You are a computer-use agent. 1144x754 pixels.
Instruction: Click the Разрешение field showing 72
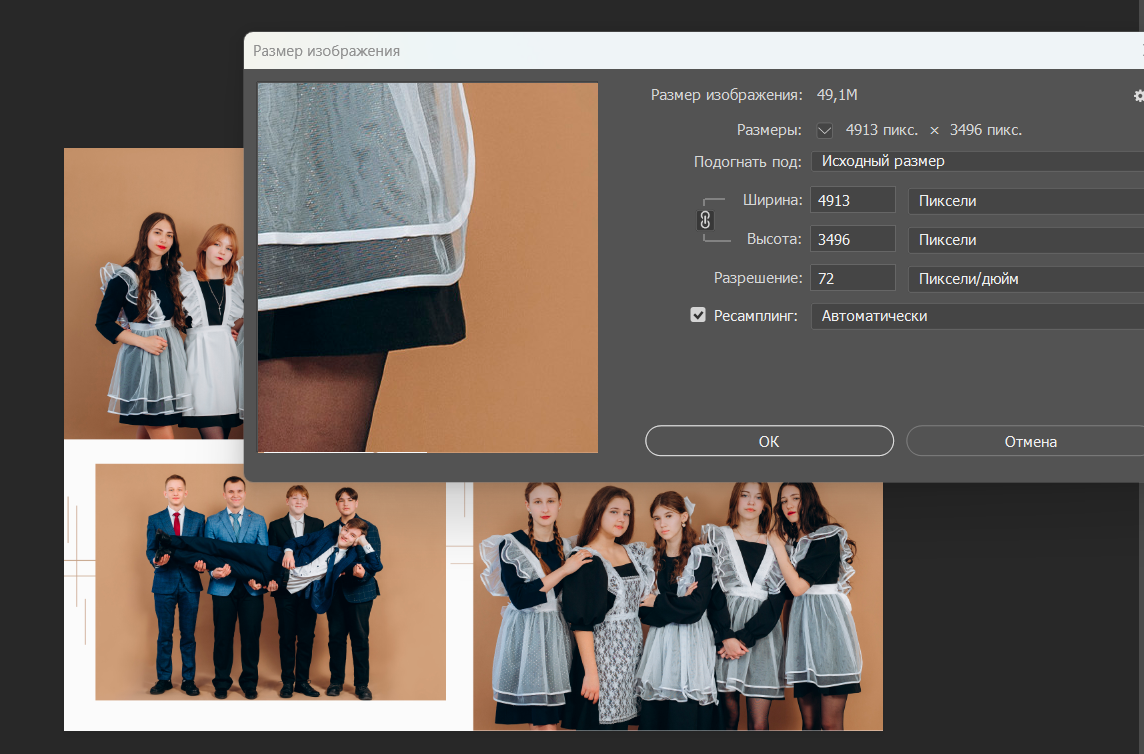pyautogui.click(x=853, y=278)
